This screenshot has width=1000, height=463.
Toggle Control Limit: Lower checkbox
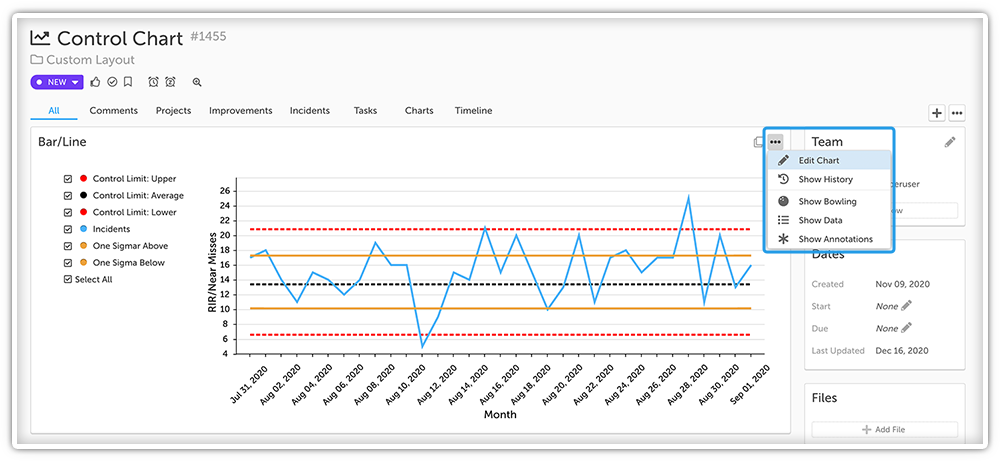tap(68, 212)
